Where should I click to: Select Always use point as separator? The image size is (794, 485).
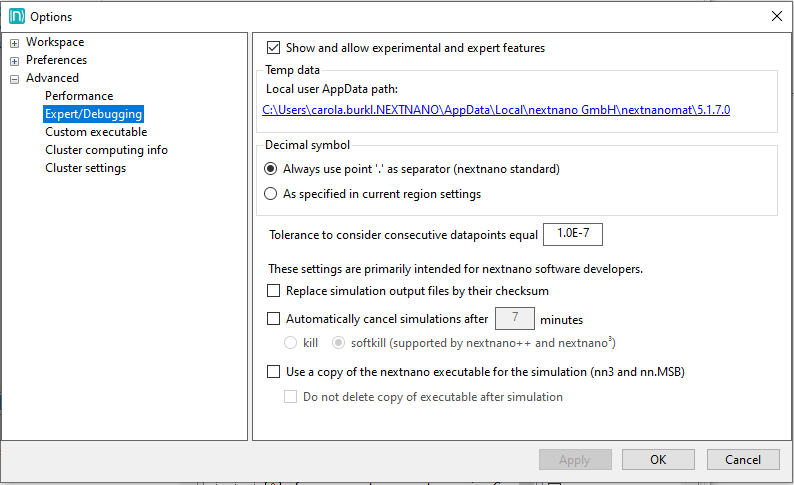[270, 169]
